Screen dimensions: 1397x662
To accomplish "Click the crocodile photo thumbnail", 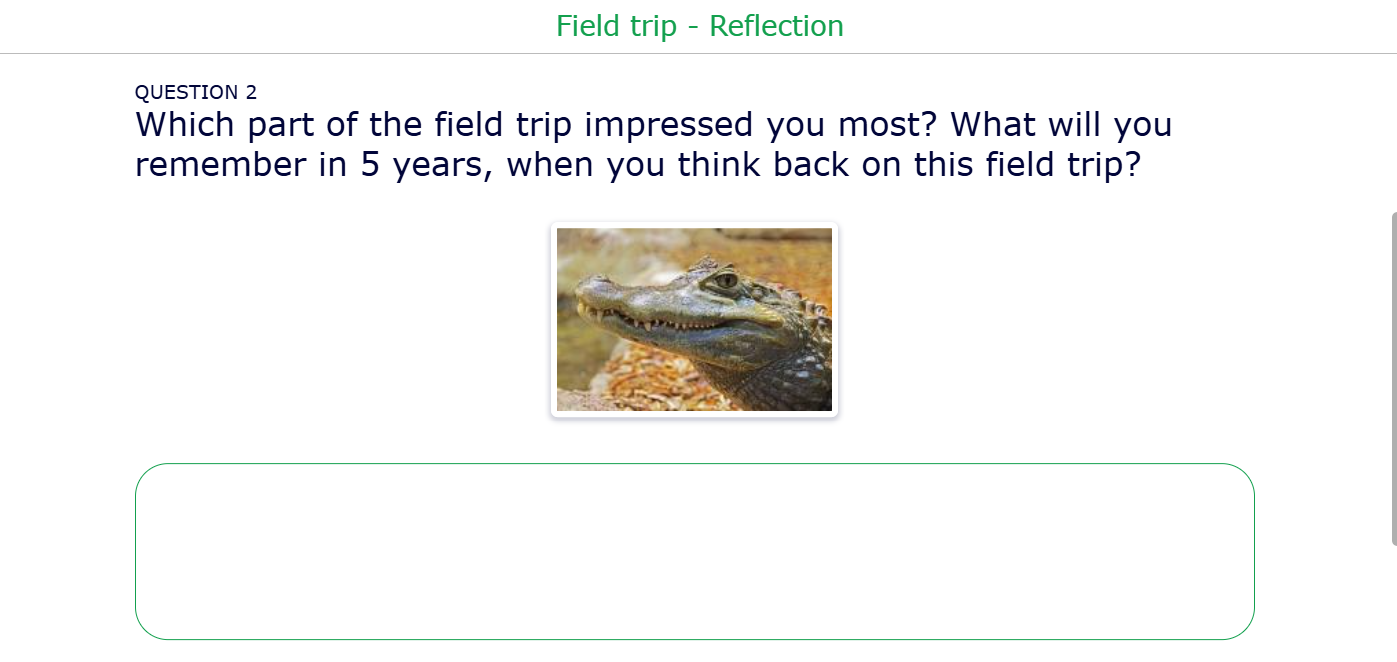I will 694,319.
